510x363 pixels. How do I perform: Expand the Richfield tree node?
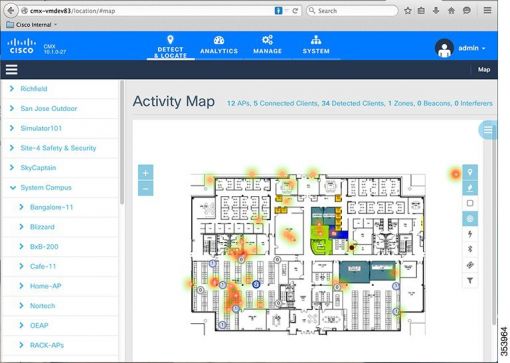(x=12, y=89)
